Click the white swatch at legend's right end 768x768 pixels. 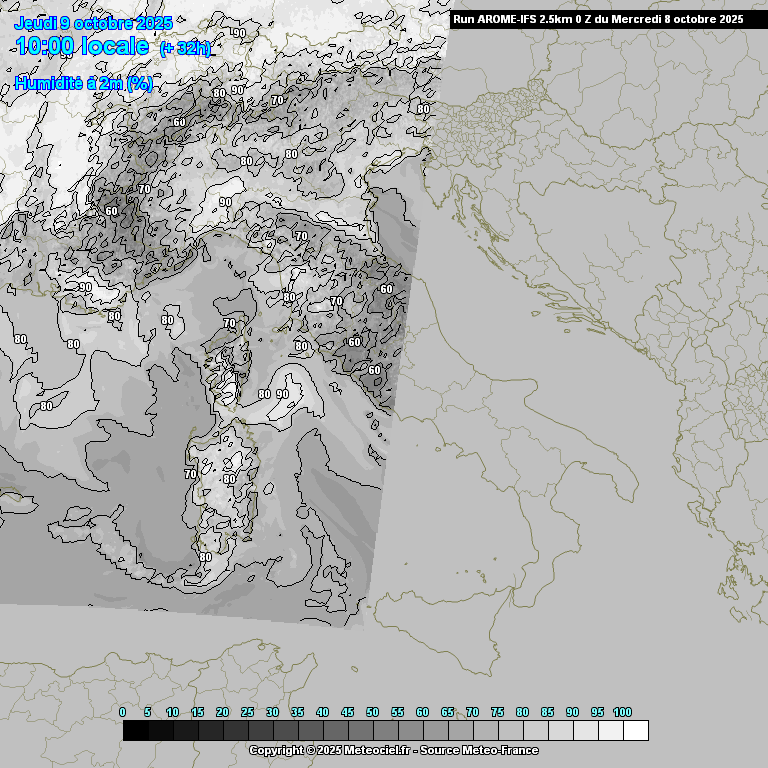point(635,731)
